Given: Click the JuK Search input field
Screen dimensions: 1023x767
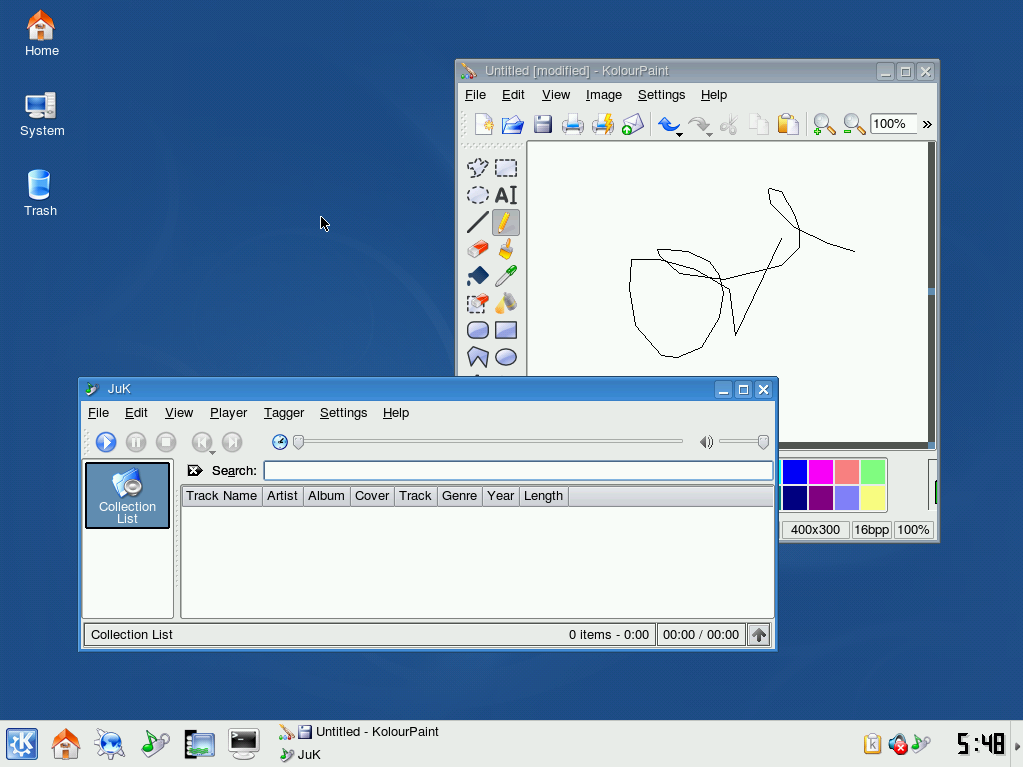Looking at the screenshot, I should click(517, 471).
